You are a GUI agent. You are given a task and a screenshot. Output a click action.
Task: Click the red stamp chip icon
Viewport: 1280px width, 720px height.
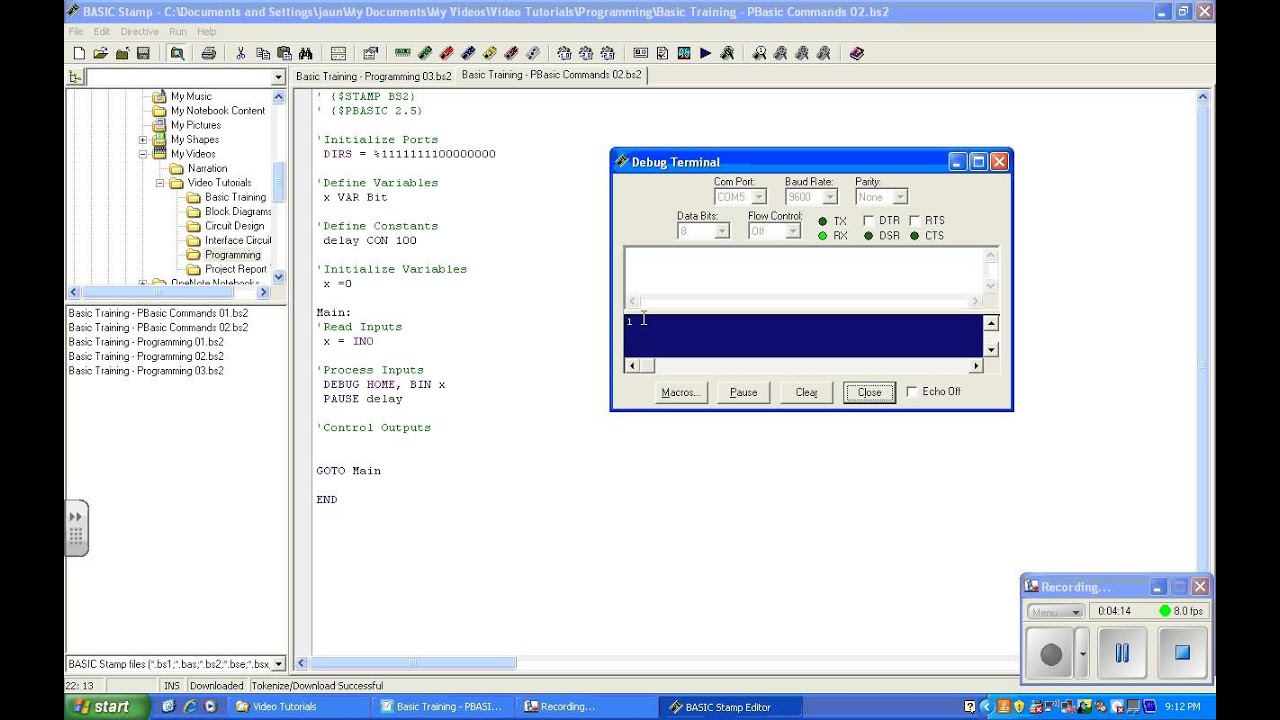(446, 54)
